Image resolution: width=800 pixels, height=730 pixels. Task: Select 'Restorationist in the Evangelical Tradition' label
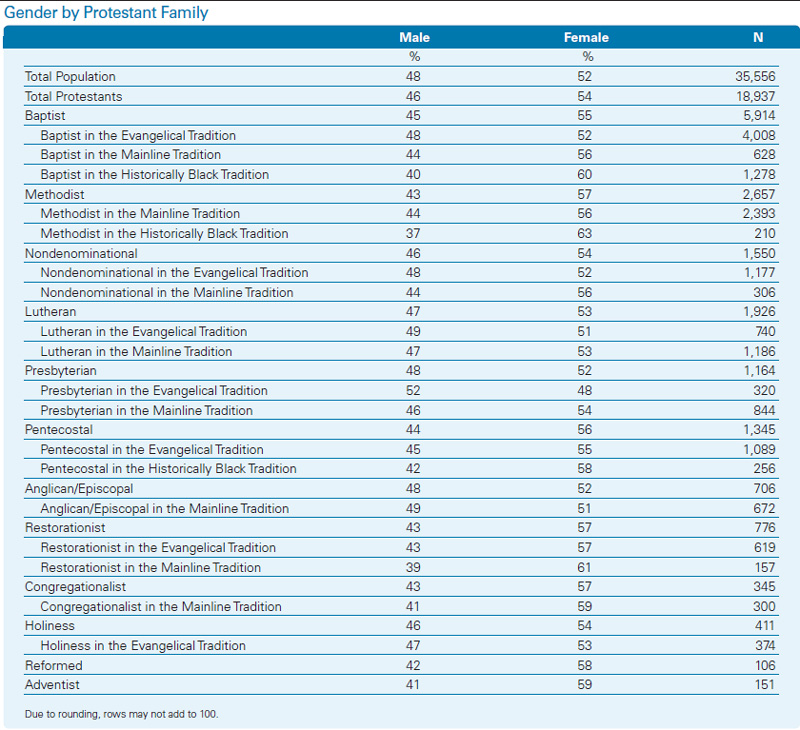[x=158, y=547]
